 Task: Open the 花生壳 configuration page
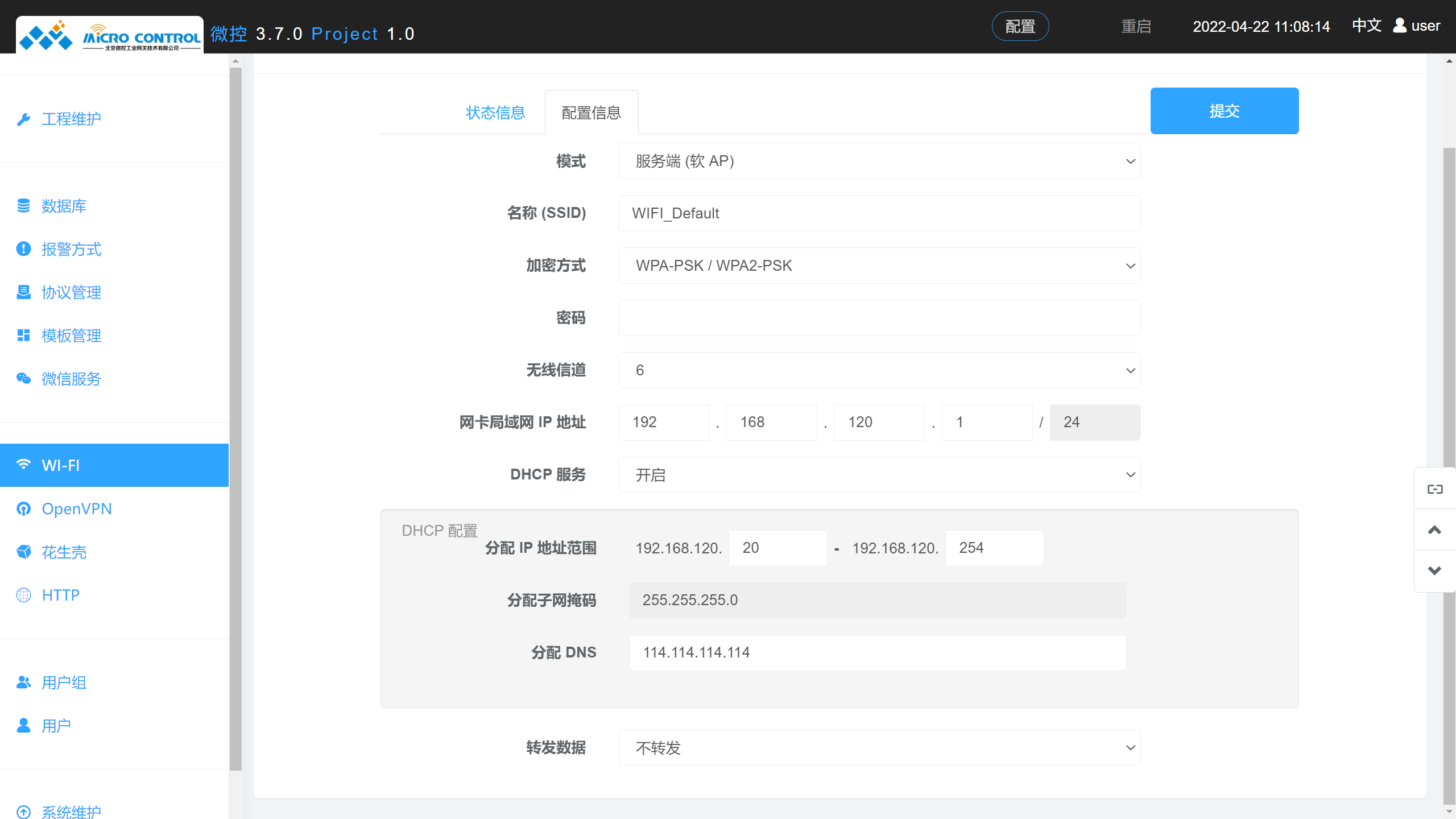pos(63,552)
